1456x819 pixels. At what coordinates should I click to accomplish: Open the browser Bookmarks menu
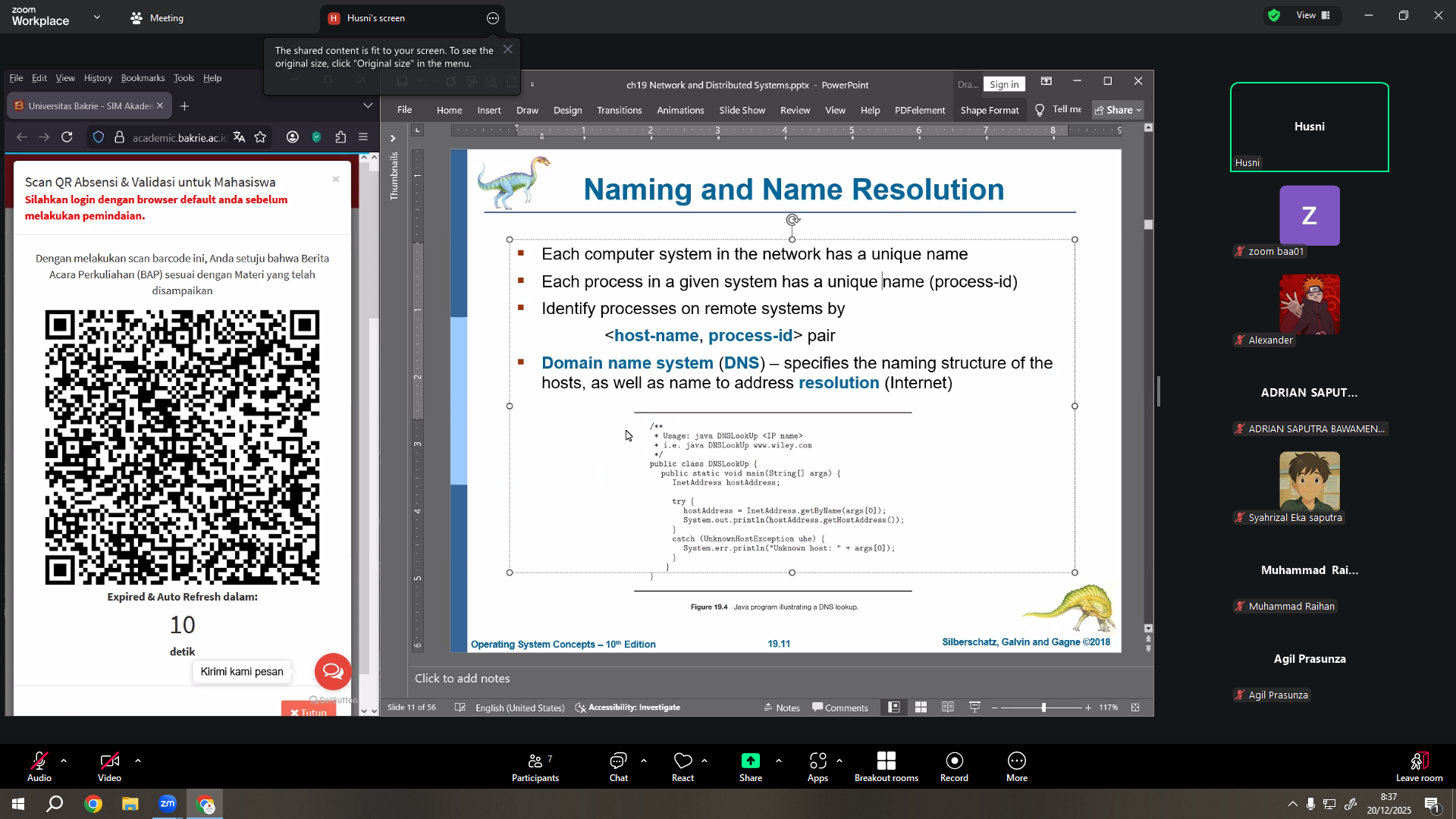tap(143, 78)
